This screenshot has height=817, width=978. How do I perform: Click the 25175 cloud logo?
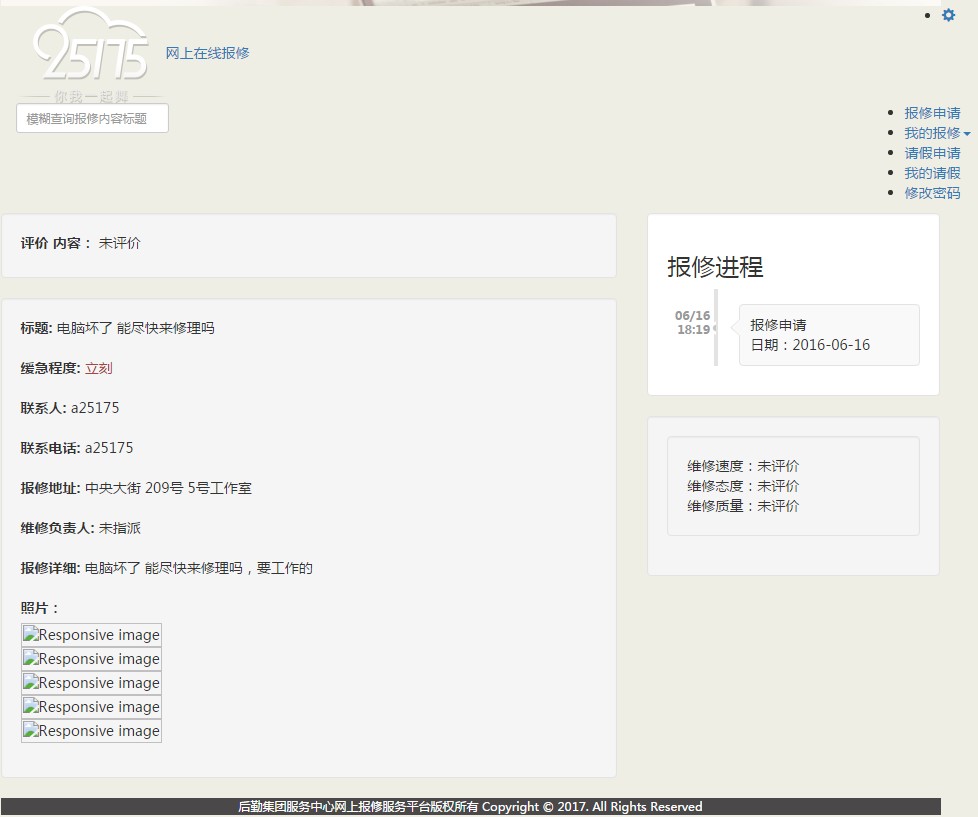click(x=92, y=55)
